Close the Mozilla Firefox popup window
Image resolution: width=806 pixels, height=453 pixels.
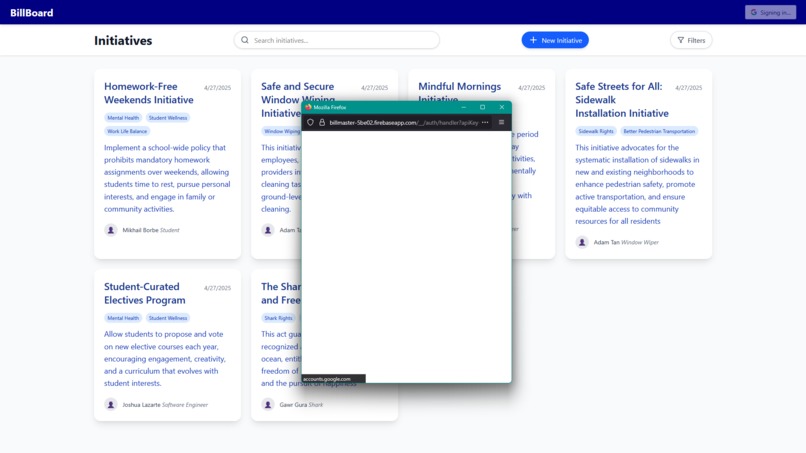pyautogui.click(x=502, y=107)
